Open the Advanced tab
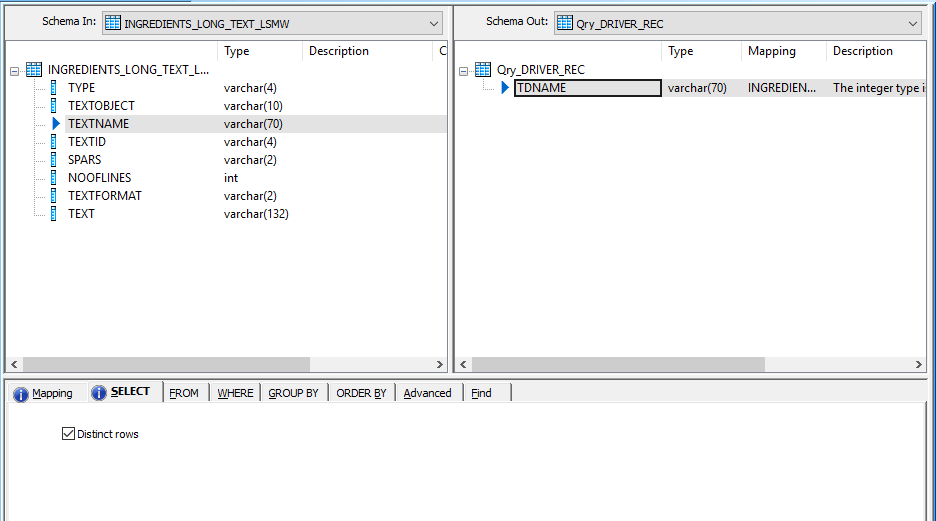 (427, 393)
